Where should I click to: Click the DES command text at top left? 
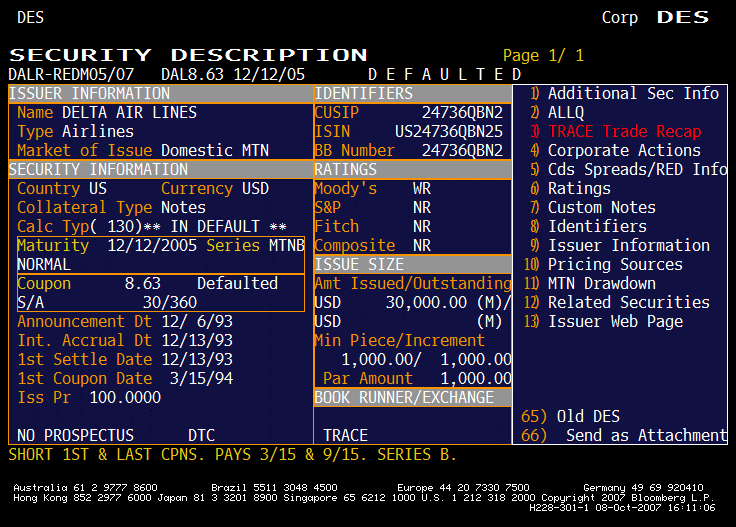(x=31, y=18)
